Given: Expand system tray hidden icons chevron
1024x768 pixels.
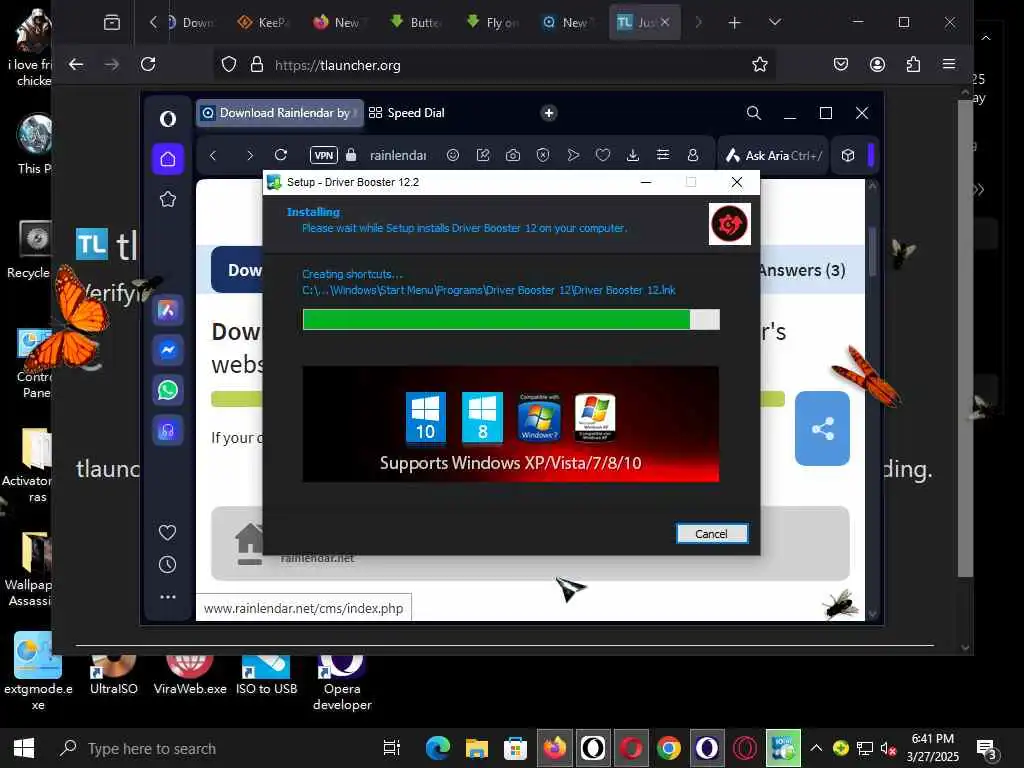Looking at the screenshot, I should (x=816, y=748).
